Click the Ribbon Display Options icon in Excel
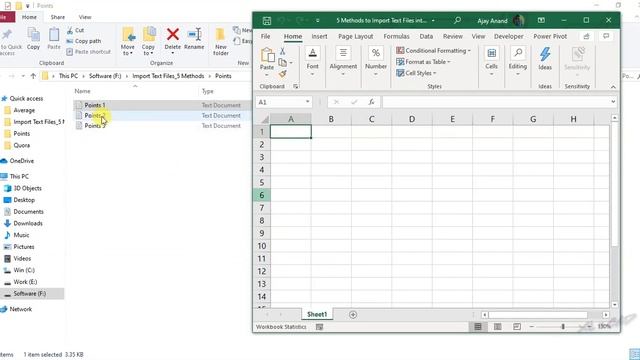The height and width of the screenshot is (360, 640). pyautogui.click(x=541, y=20)
